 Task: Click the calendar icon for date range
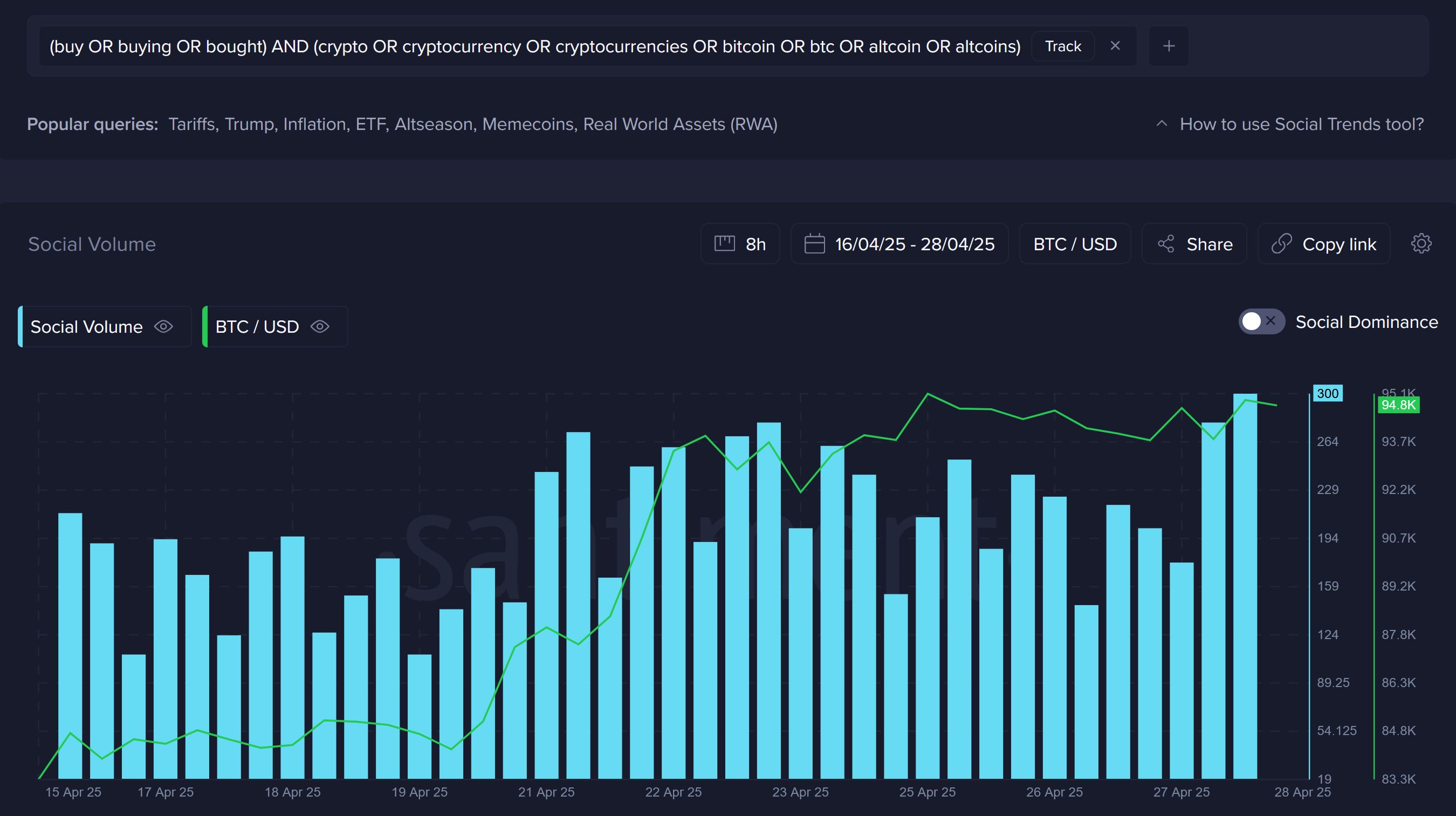(814, 244)
